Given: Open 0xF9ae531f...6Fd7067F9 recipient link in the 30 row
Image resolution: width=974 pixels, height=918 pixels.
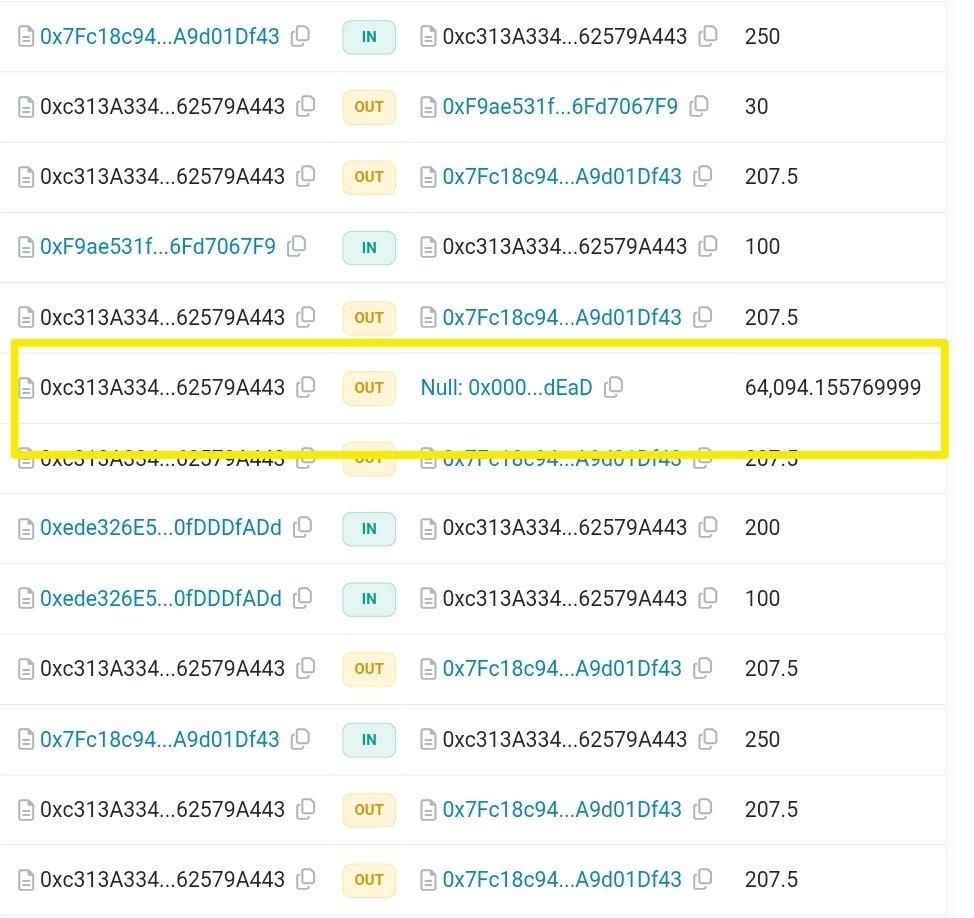Looking at the screenshot, I should click(560, 107).
